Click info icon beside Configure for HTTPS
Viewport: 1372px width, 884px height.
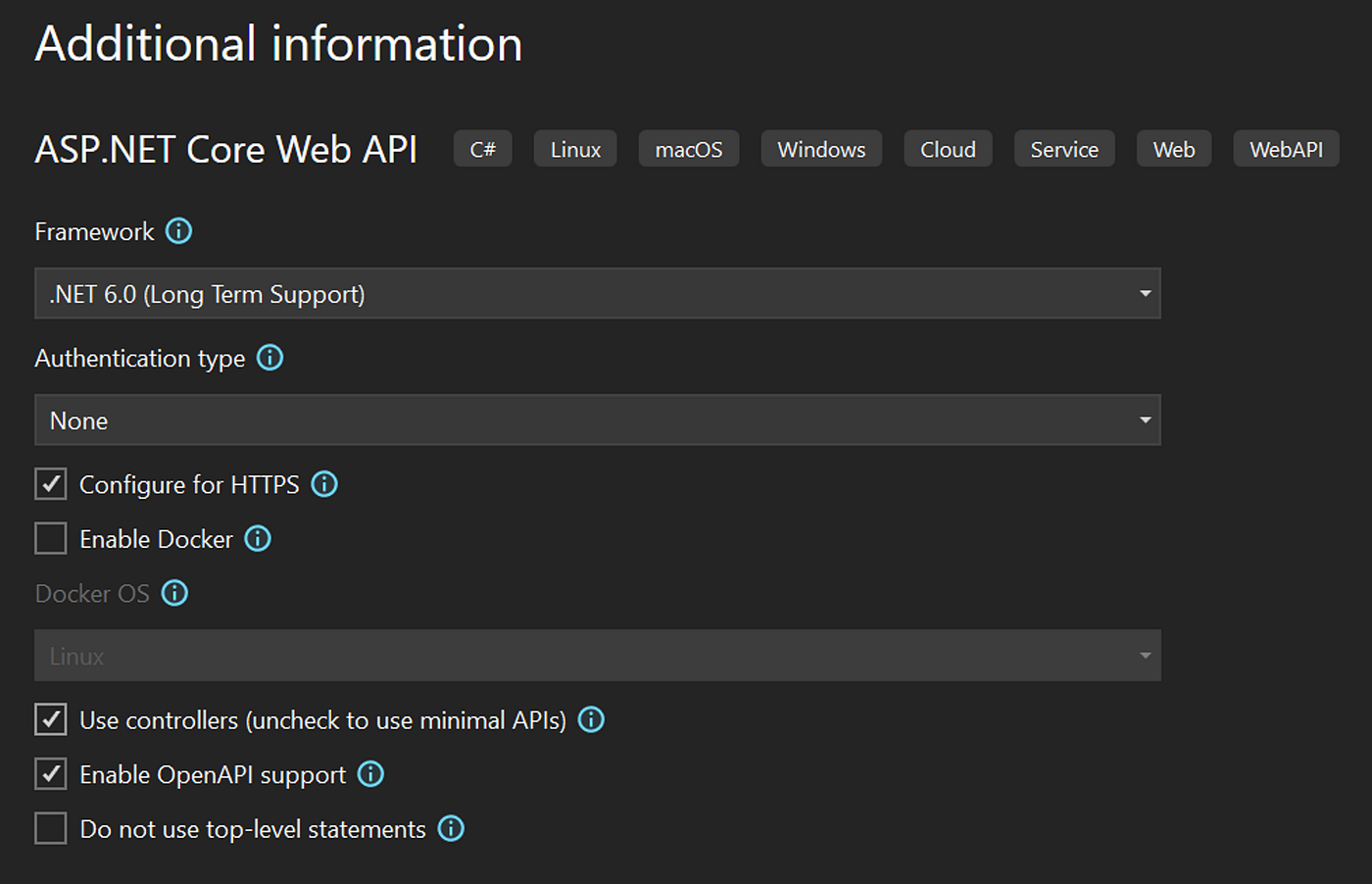324,484
